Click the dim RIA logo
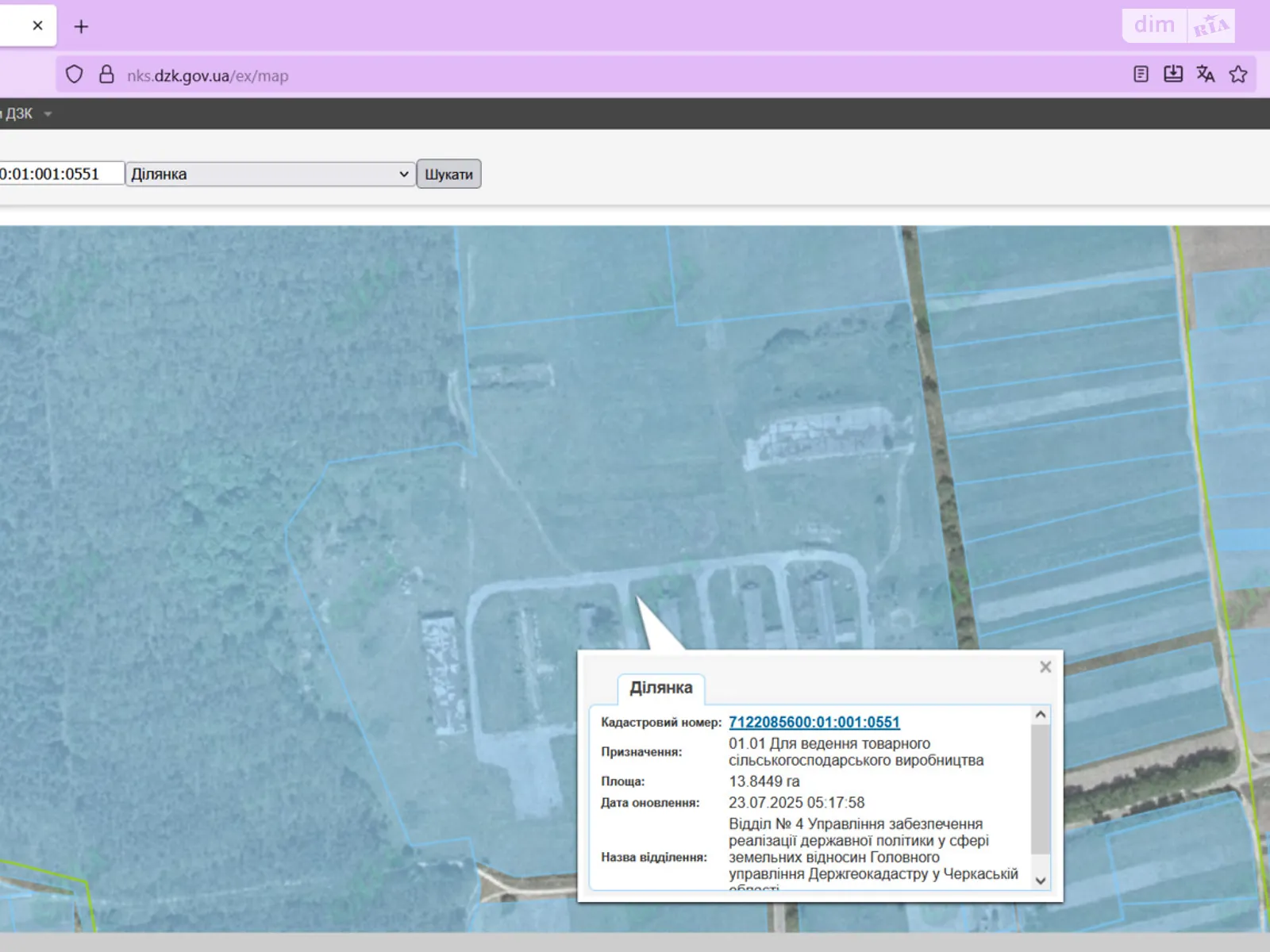The width and height of the screenshot is (1270, 952). point(1178,25)
